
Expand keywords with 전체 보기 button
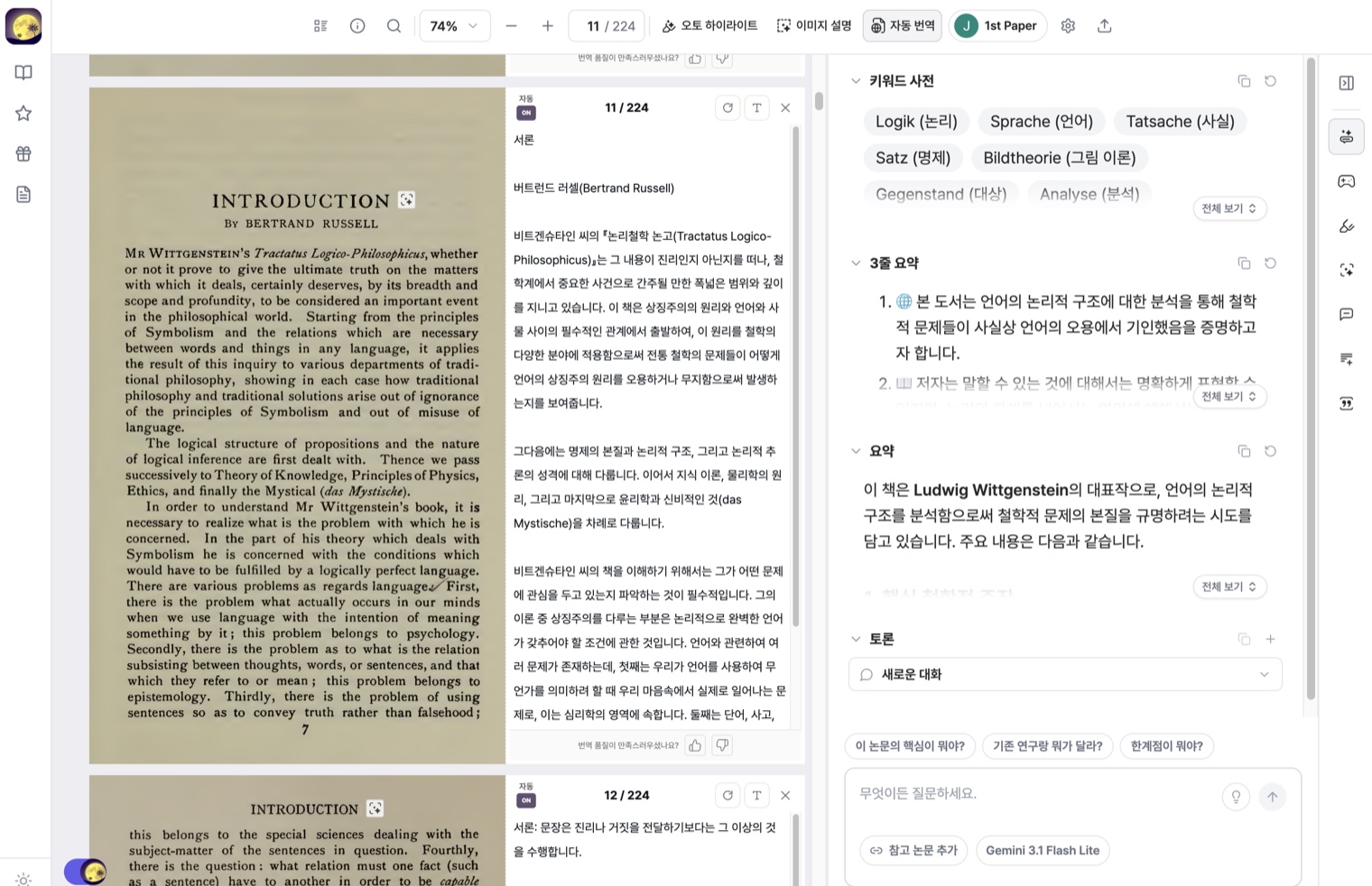point(1229,208)
